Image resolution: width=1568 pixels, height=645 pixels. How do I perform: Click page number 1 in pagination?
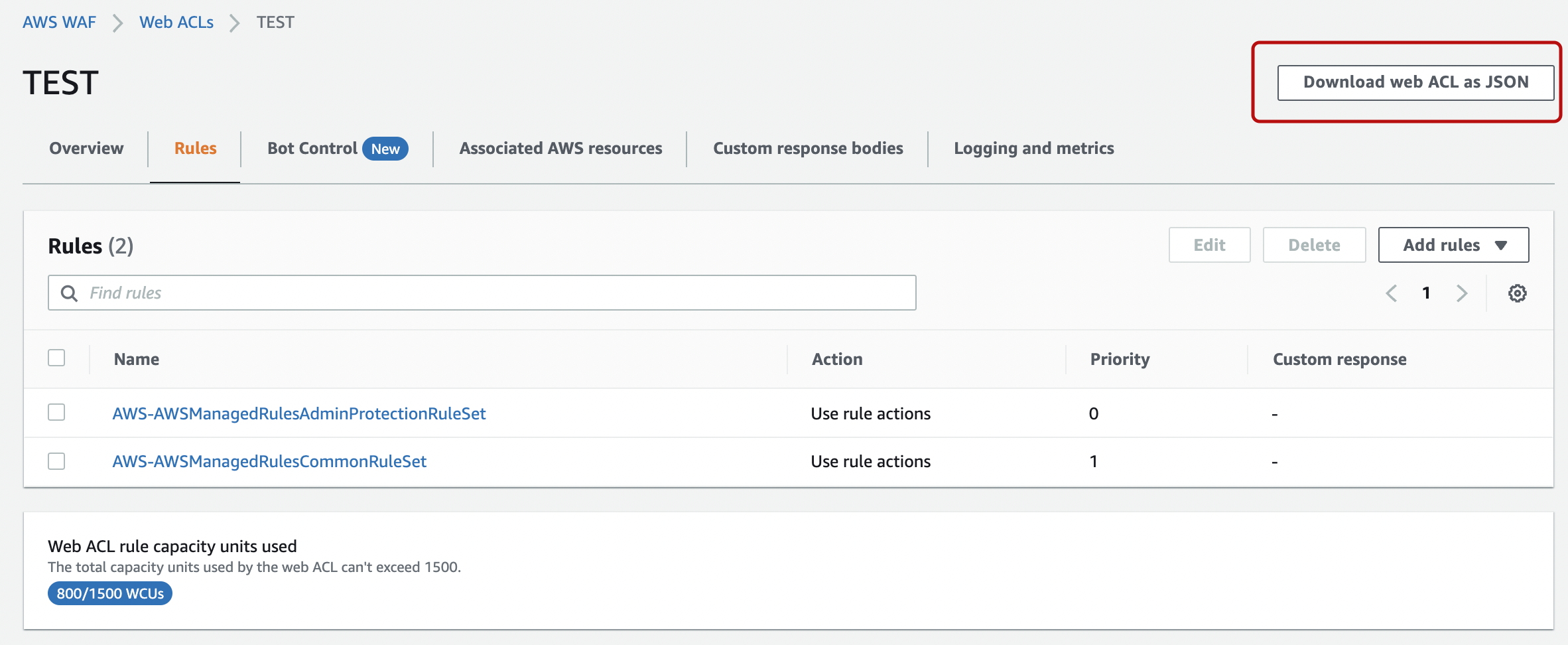(1426, 293)
